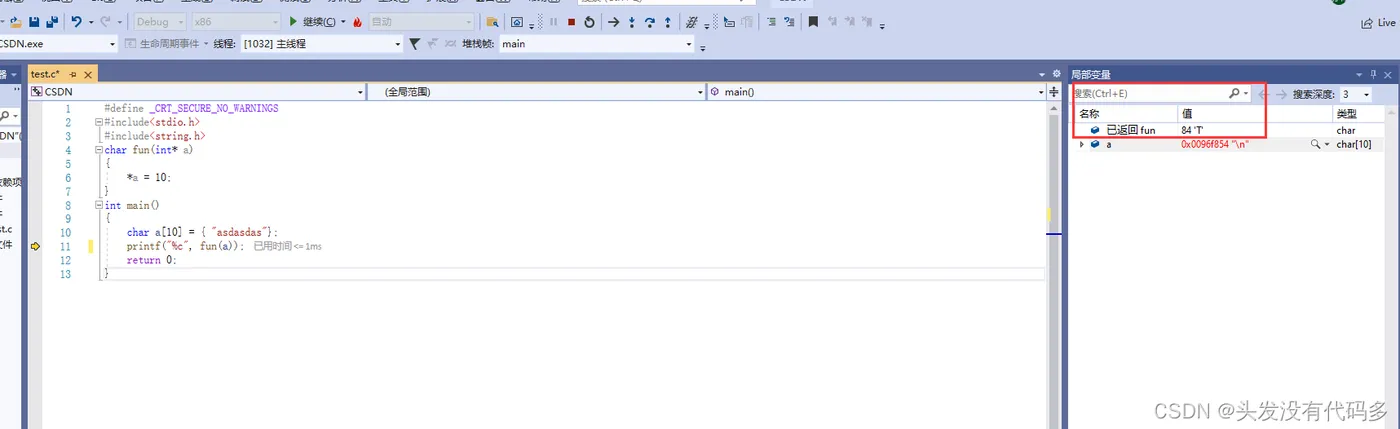Click the find in files folder icon
Screen dimensions: 1400x429
tap(491, 21)
